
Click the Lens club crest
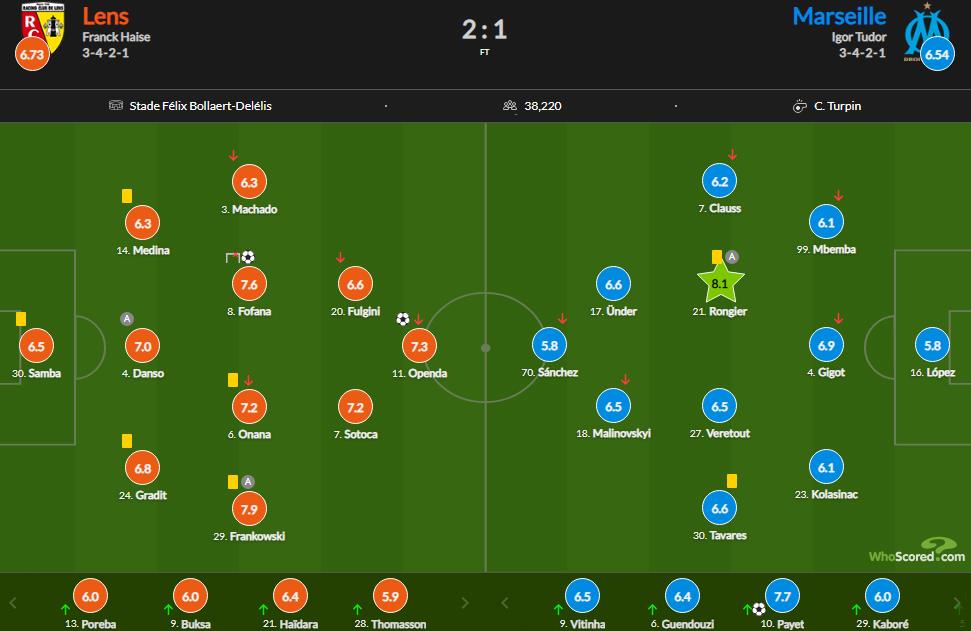[44, 29]
